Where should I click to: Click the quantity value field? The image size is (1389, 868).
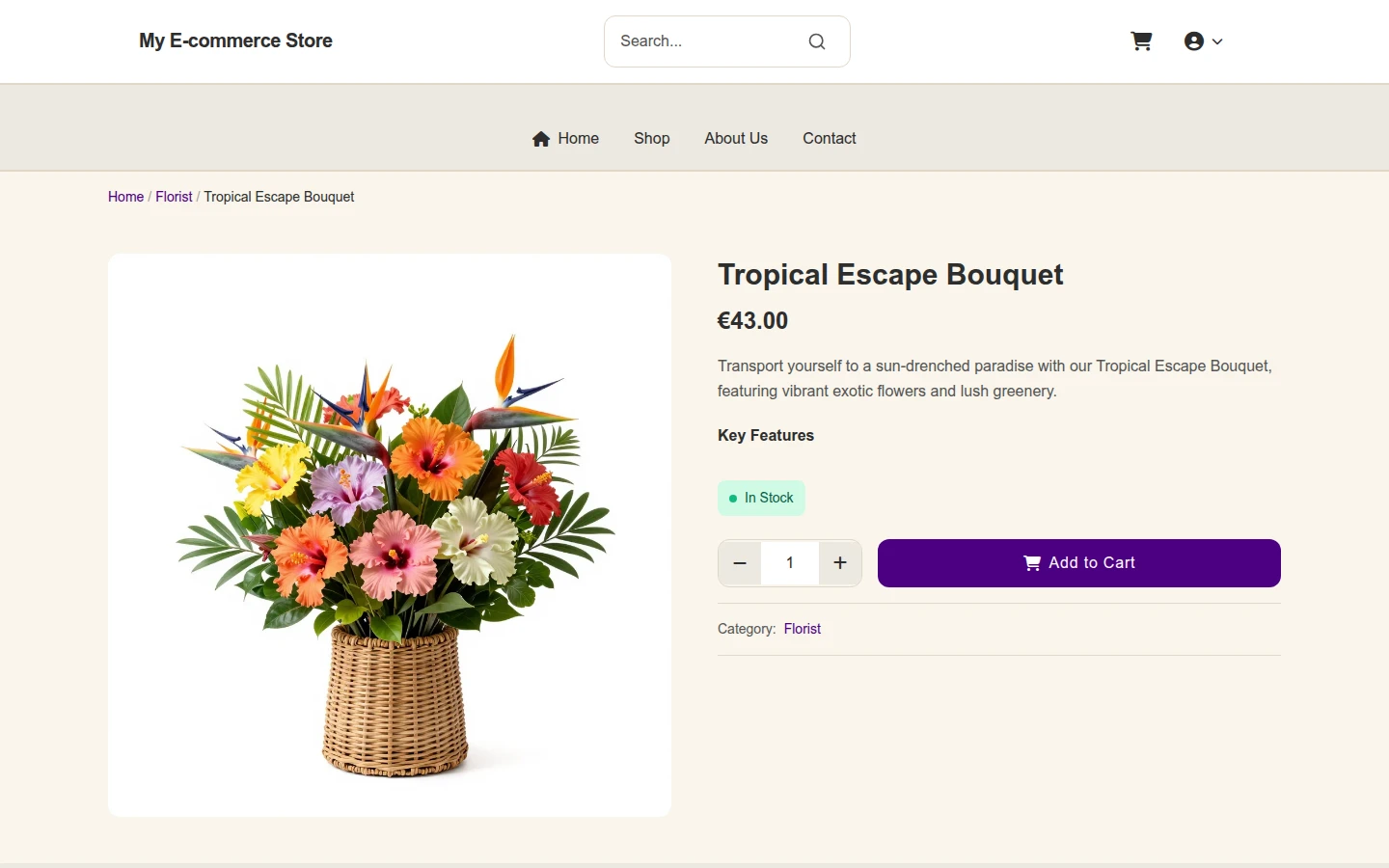(790, 563)
